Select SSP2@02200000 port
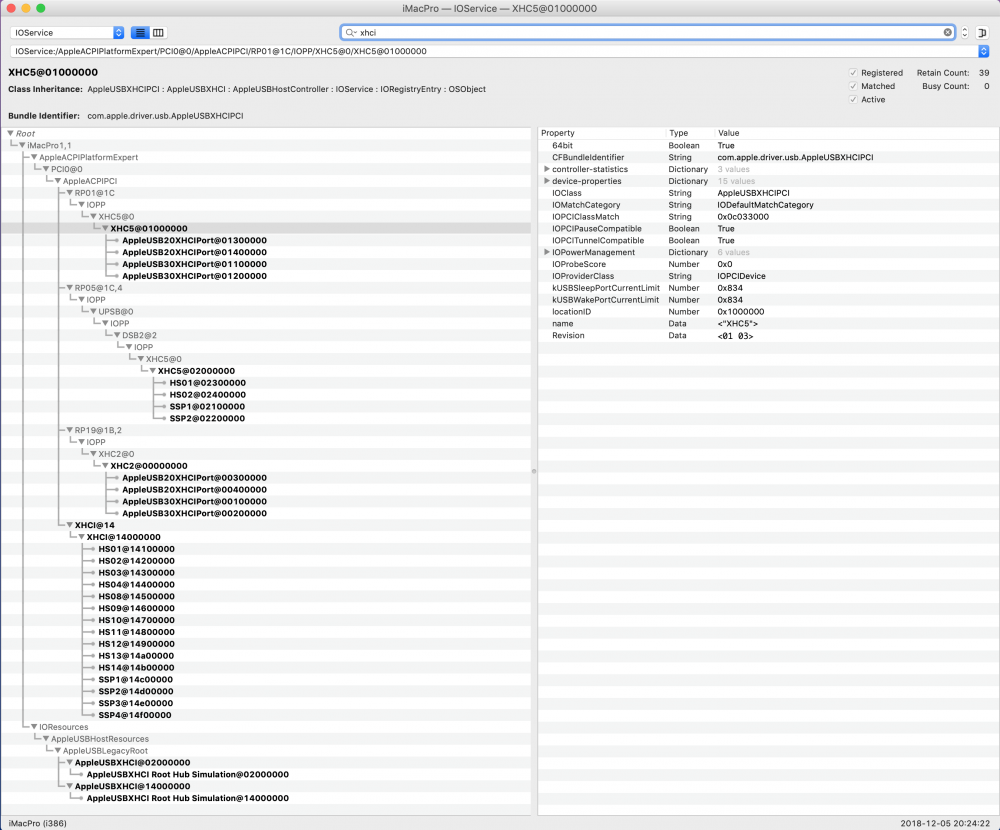 point(207,419)
